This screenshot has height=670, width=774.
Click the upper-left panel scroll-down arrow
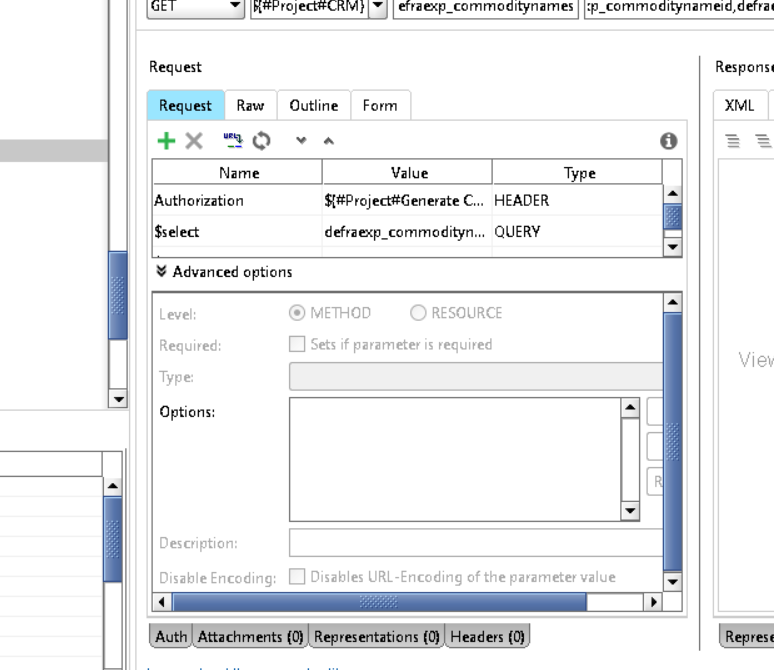[x=118, y=398]
